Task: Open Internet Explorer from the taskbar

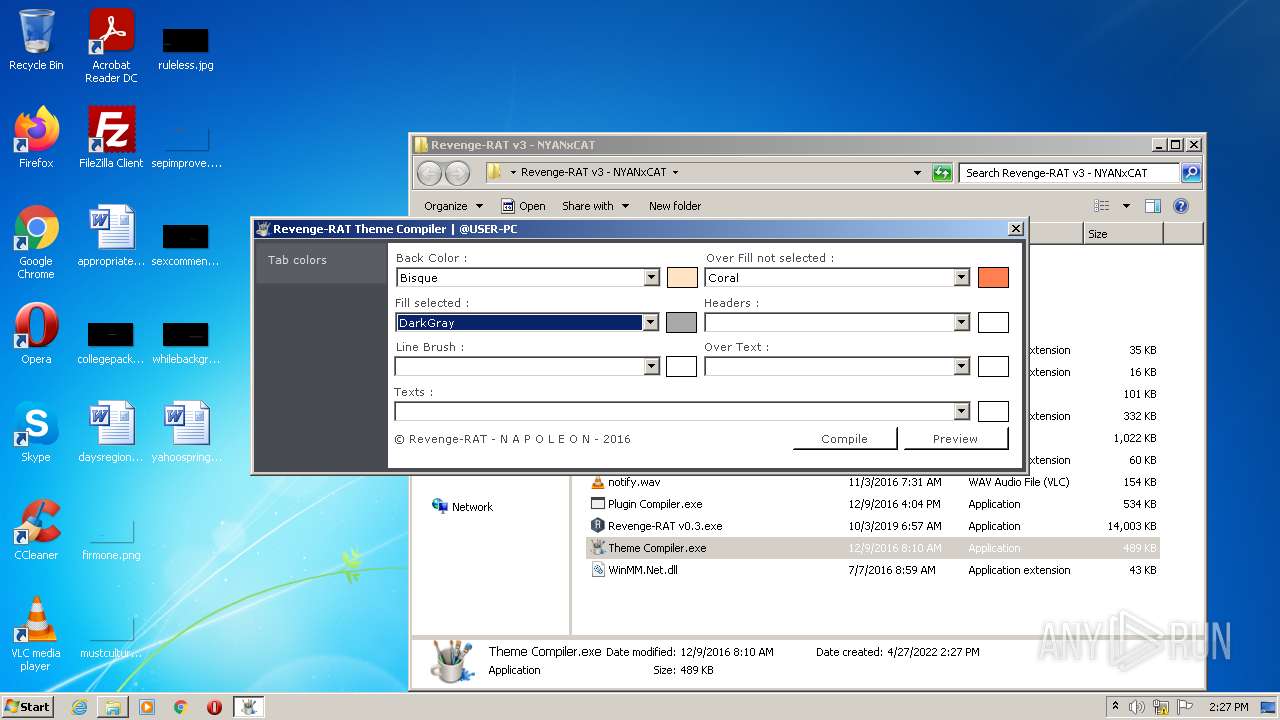Action: tap(79, 707)
